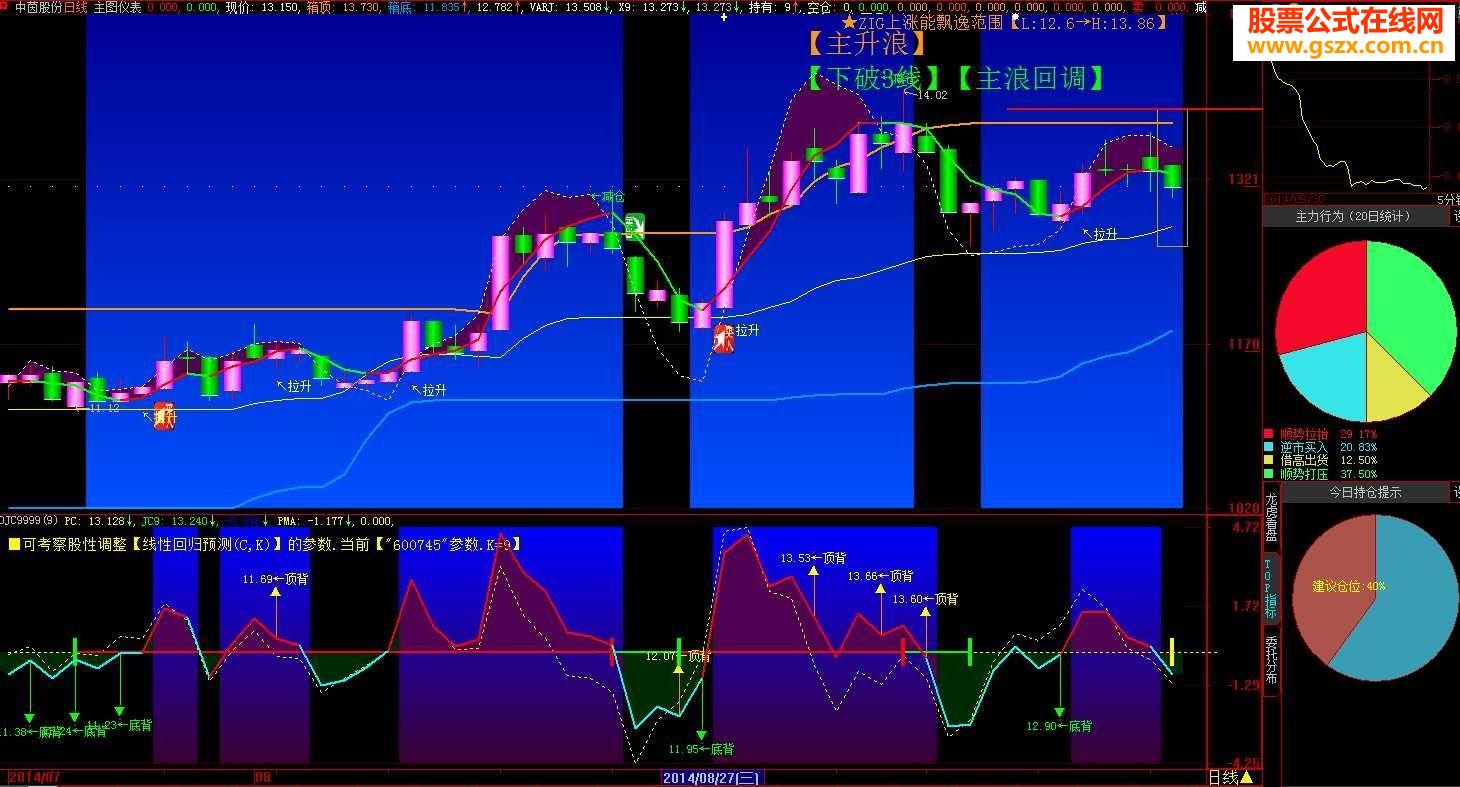The width and height of the screenshot is (1460, 787).
Task: Open the 龙虎看盘 side tab
Action: [1271, 518]
